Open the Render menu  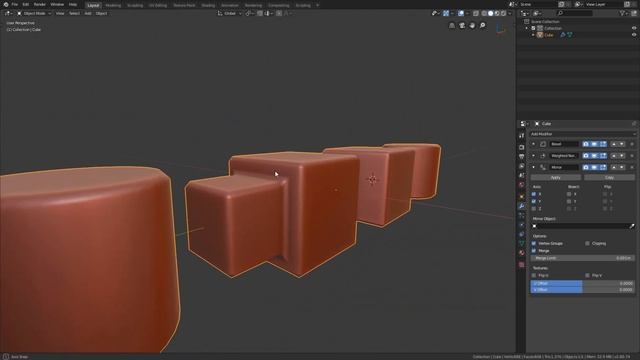[x=40, y=4]
